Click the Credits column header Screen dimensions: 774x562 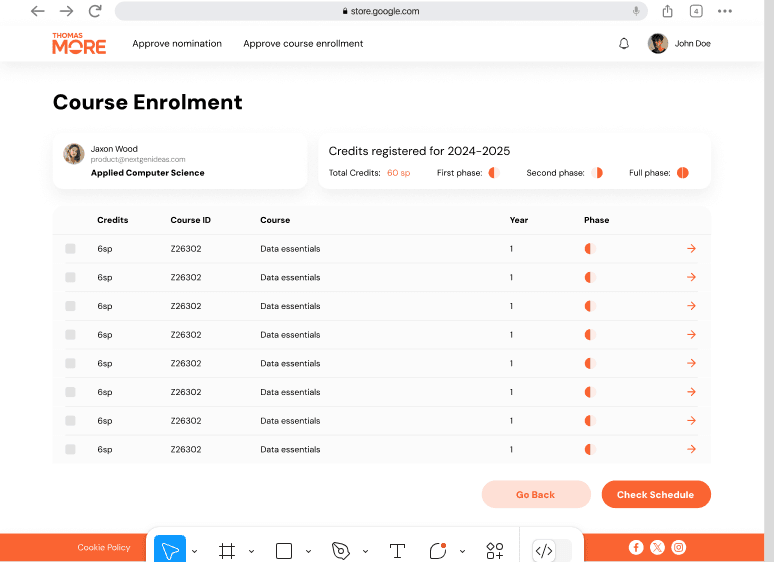(x=113, y=220)
